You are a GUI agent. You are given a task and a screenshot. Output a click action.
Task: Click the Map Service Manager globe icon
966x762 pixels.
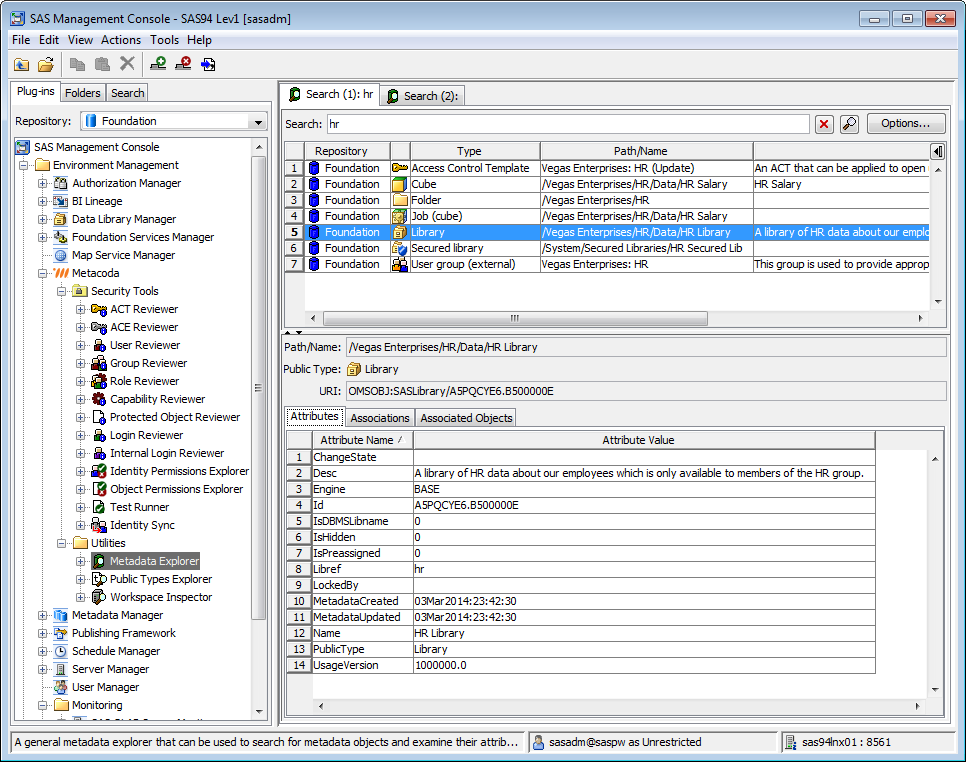(60, 255)
